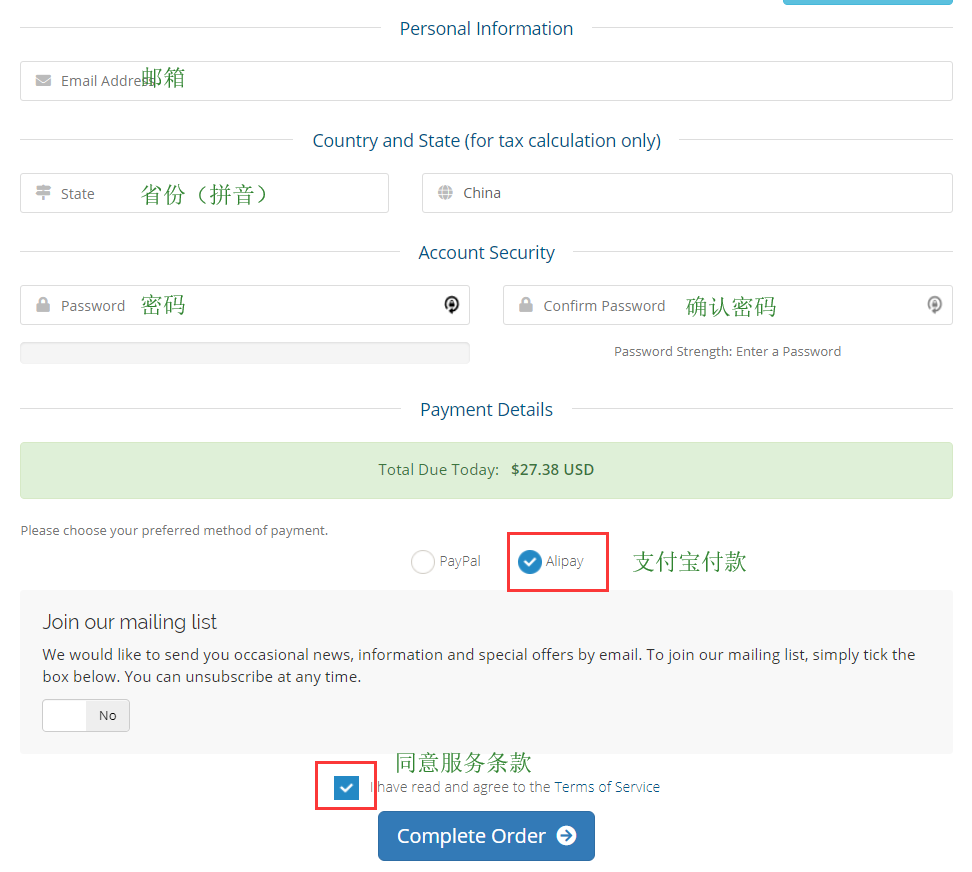Click the password manager icon in Confirm Password
Image resolution: width=972 pixels, height=872 pixels.
click(x=934, y=305)
